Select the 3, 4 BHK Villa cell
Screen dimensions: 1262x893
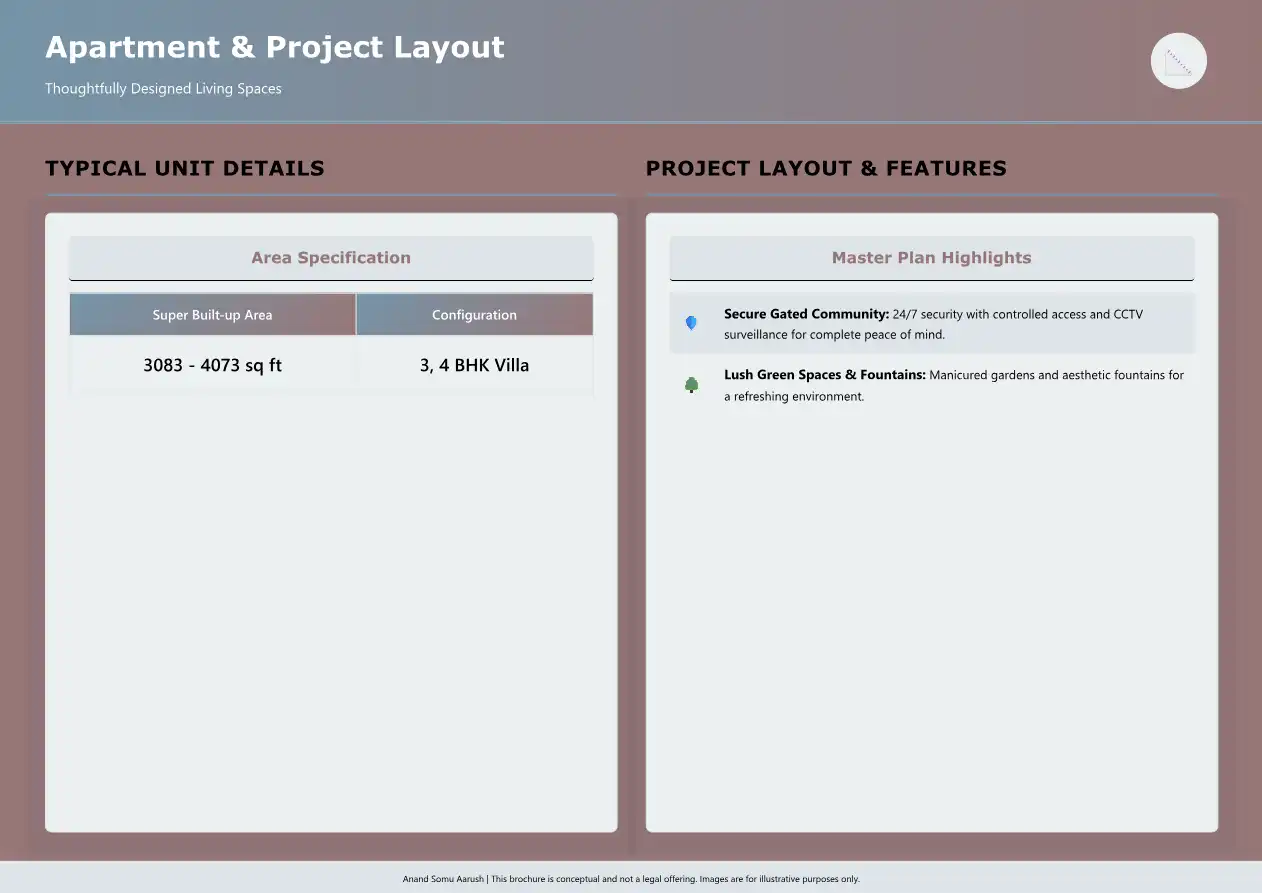[x=474, y=365]
